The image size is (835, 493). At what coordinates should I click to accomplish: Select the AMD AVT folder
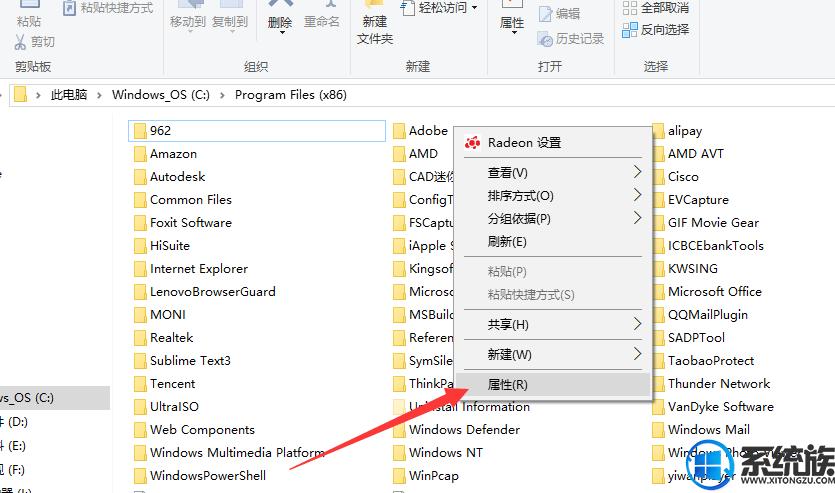point(688,154)
